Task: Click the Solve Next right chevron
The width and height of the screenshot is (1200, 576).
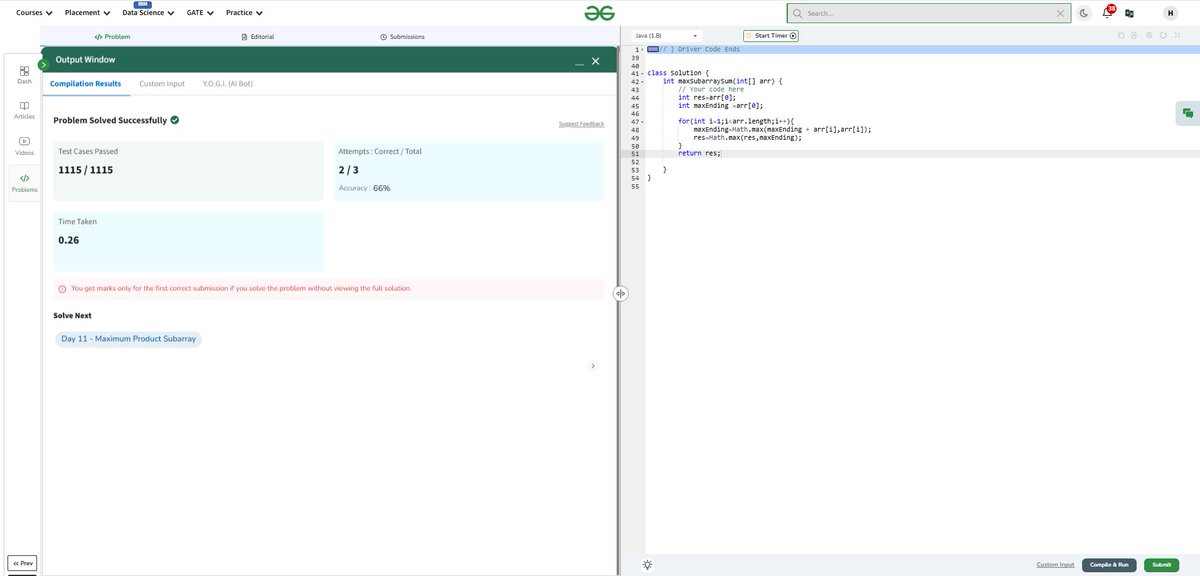Action: coord(593,367)
